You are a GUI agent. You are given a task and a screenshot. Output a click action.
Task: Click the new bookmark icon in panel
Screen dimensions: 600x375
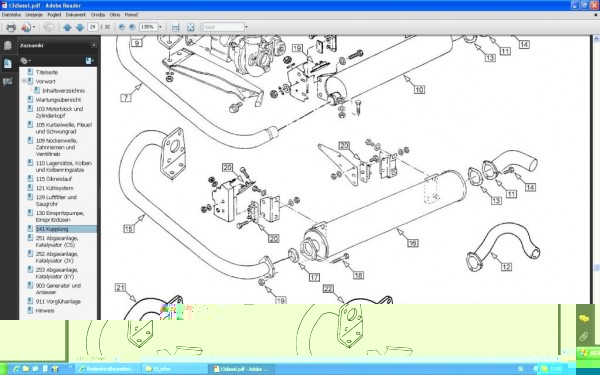click(90, 60)
